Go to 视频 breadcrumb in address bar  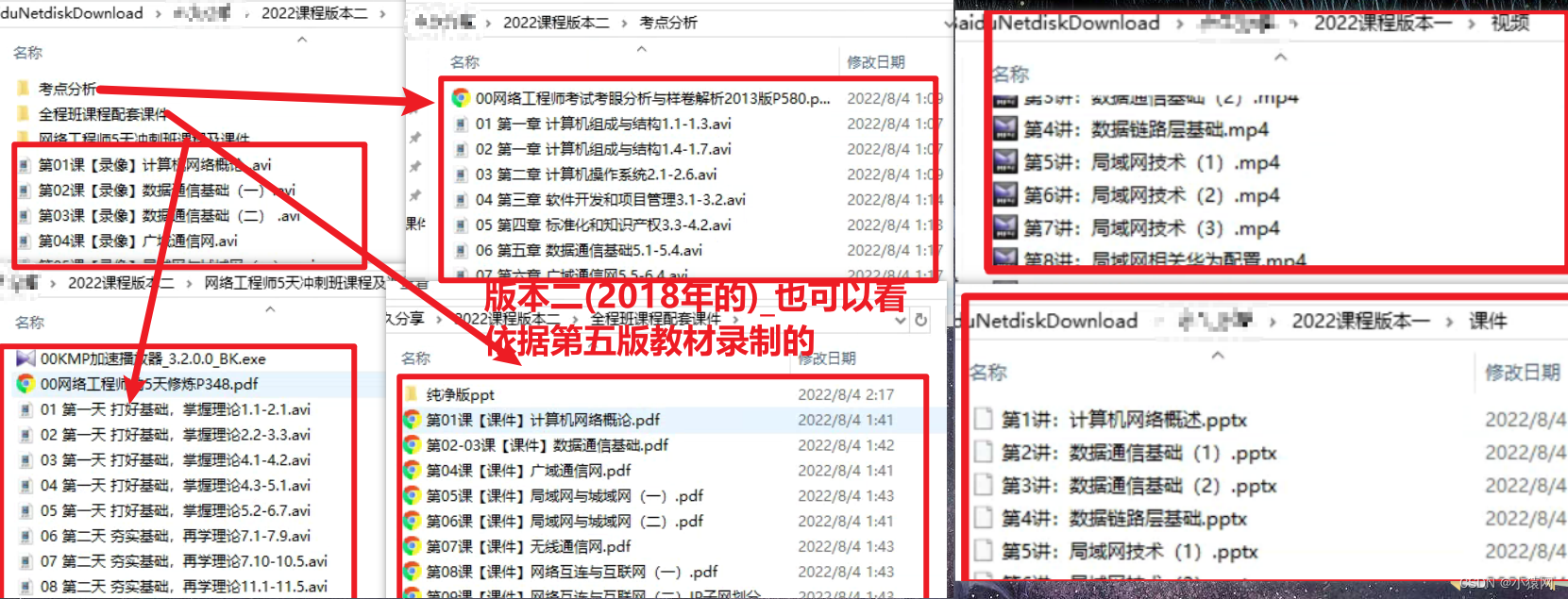click(x=1509, y=24)
